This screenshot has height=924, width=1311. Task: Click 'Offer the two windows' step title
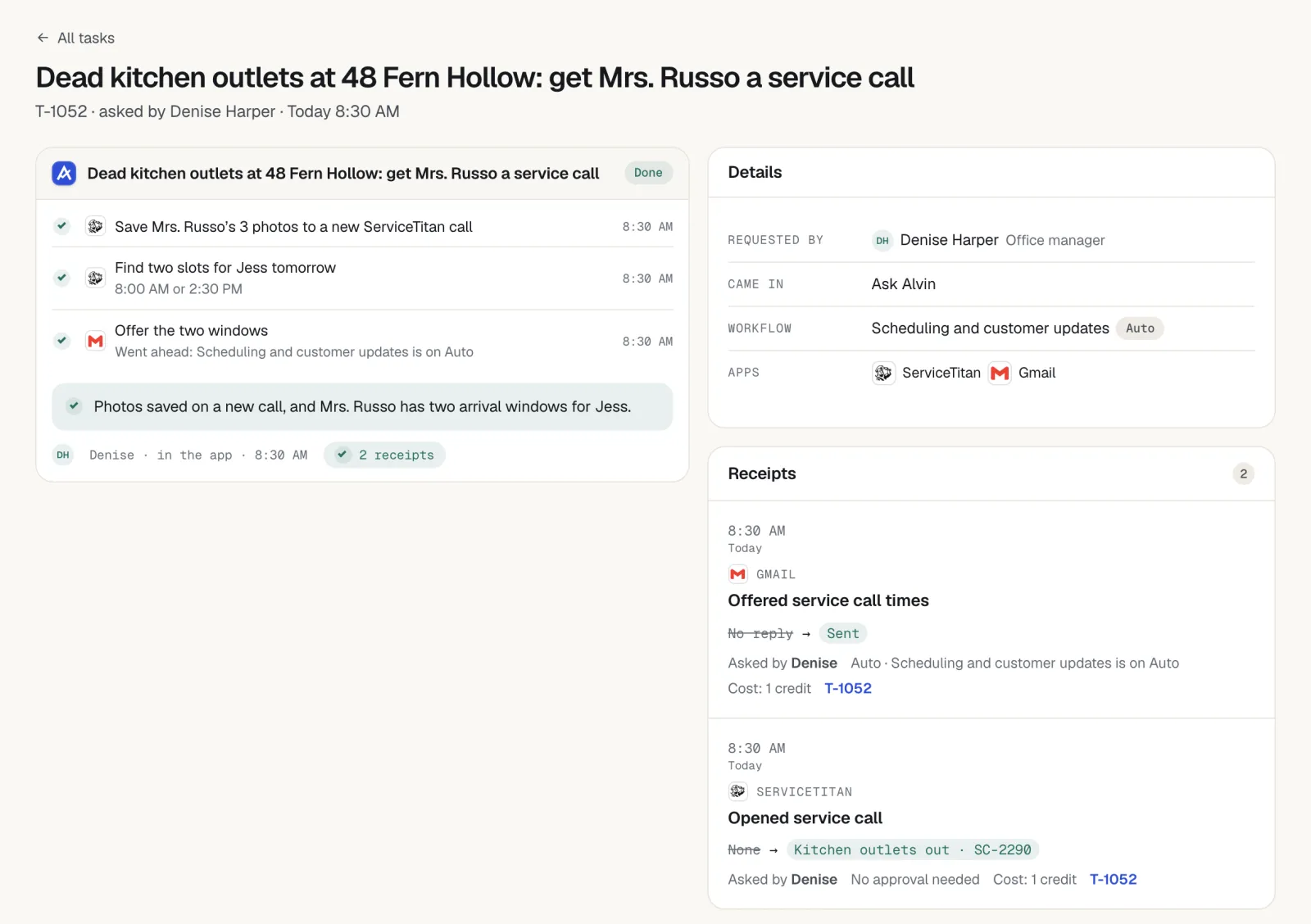[191, 331]
